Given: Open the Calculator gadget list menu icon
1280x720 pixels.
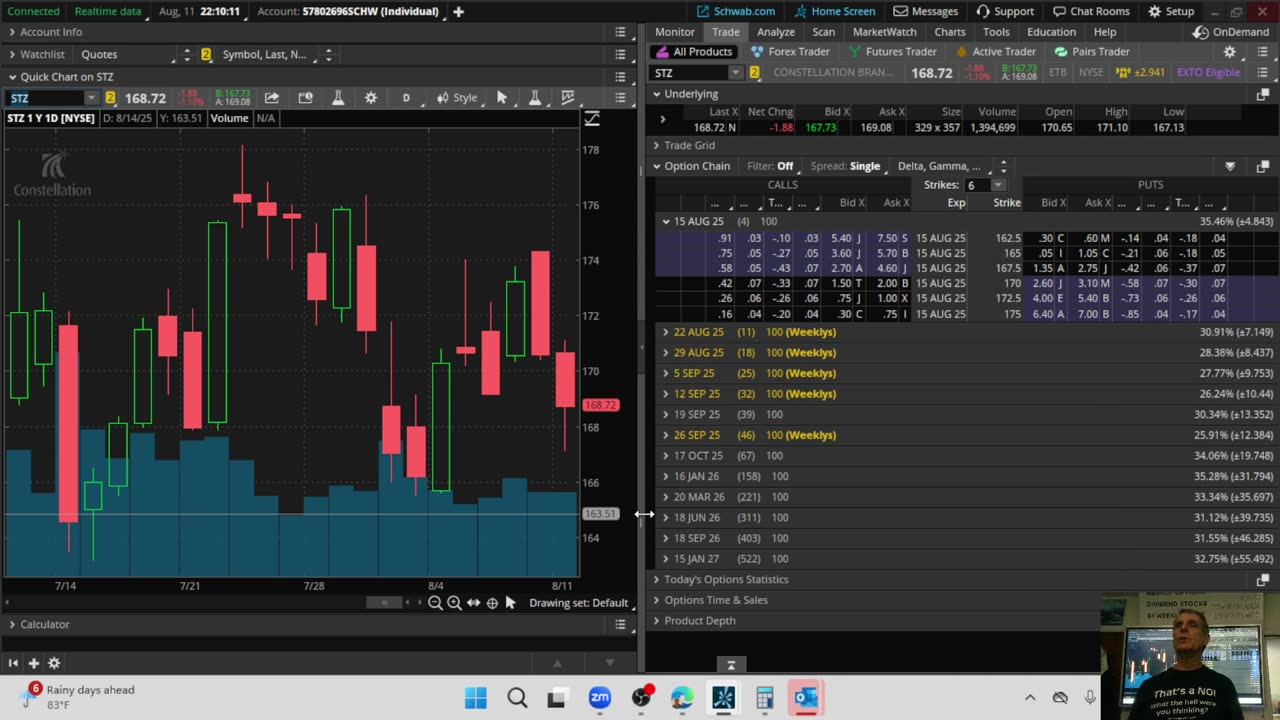Looking at the screenshot, I should tap(620, 624).
